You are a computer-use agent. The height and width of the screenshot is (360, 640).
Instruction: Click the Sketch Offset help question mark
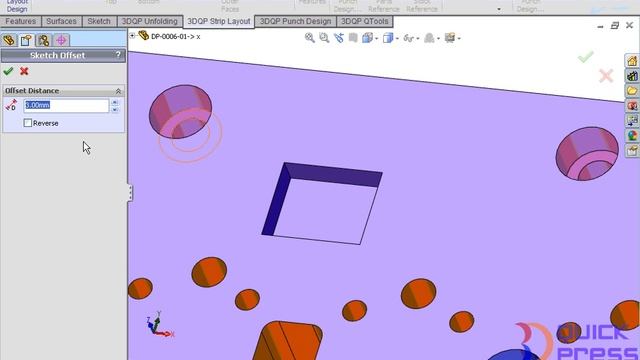pyautogui.click(x=118, y=55)
